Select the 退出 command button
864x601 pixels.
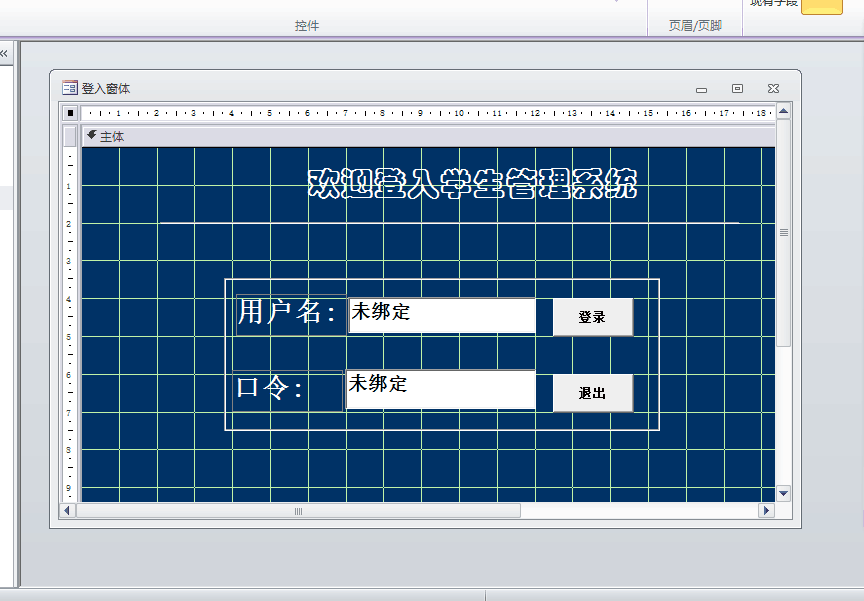[592, 393]
